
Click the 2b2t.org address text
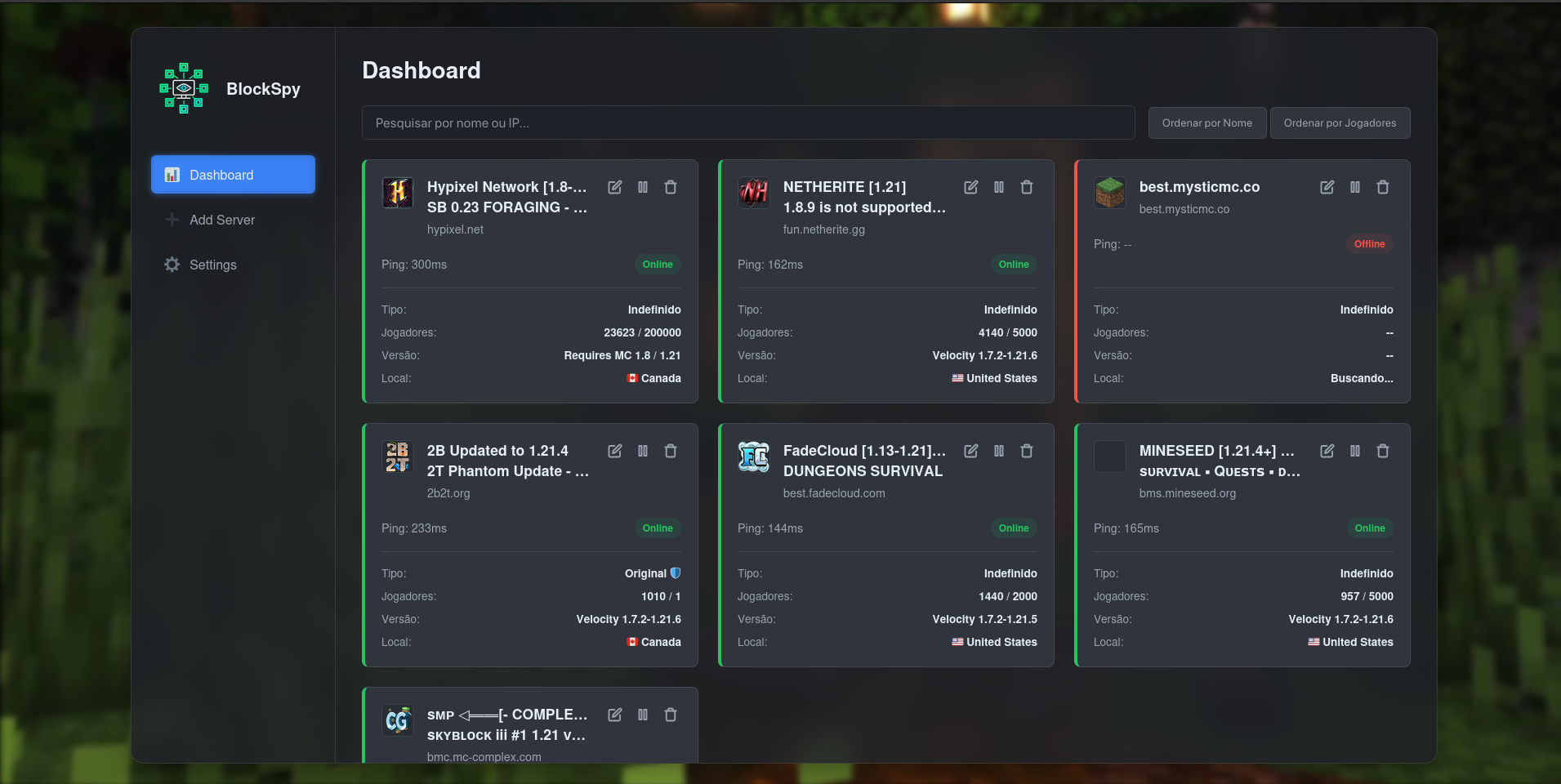448,493
